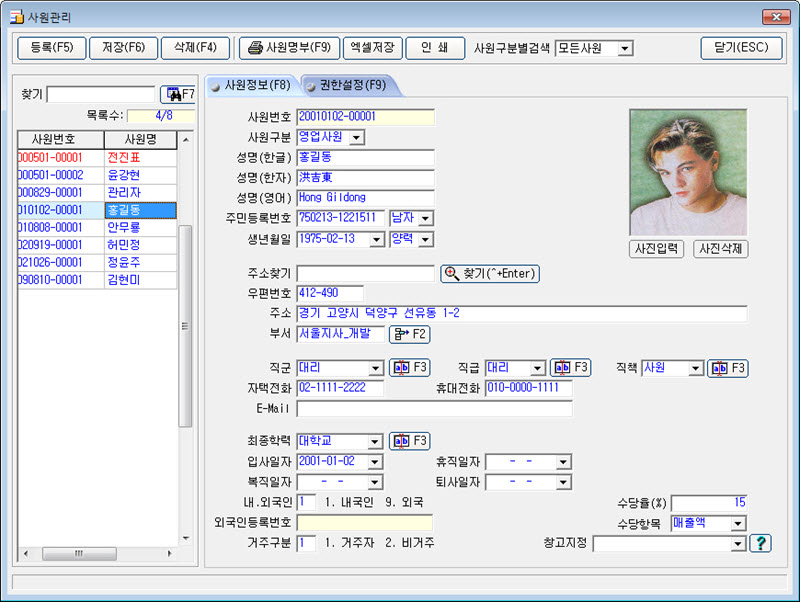800x602 pixels.
Task: Open department picker F2 button
Action: (x=410, y=334)
